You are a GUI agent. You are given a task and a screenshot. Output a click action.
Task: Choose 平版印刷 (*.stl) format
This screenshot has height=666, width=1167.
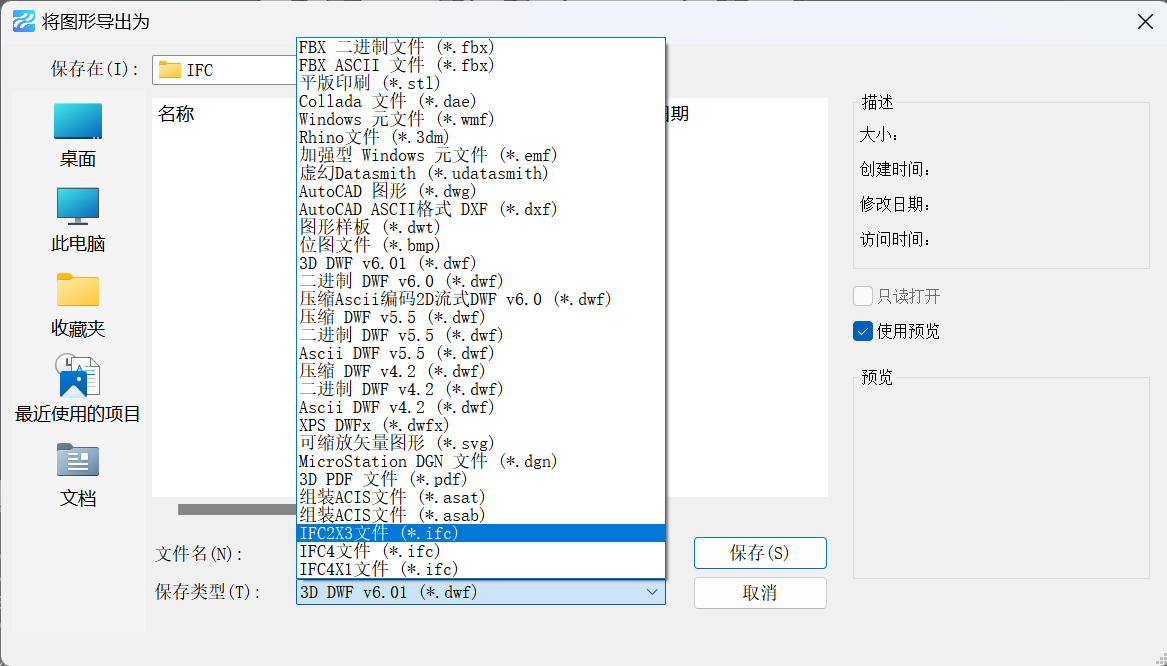pos(481,83)
